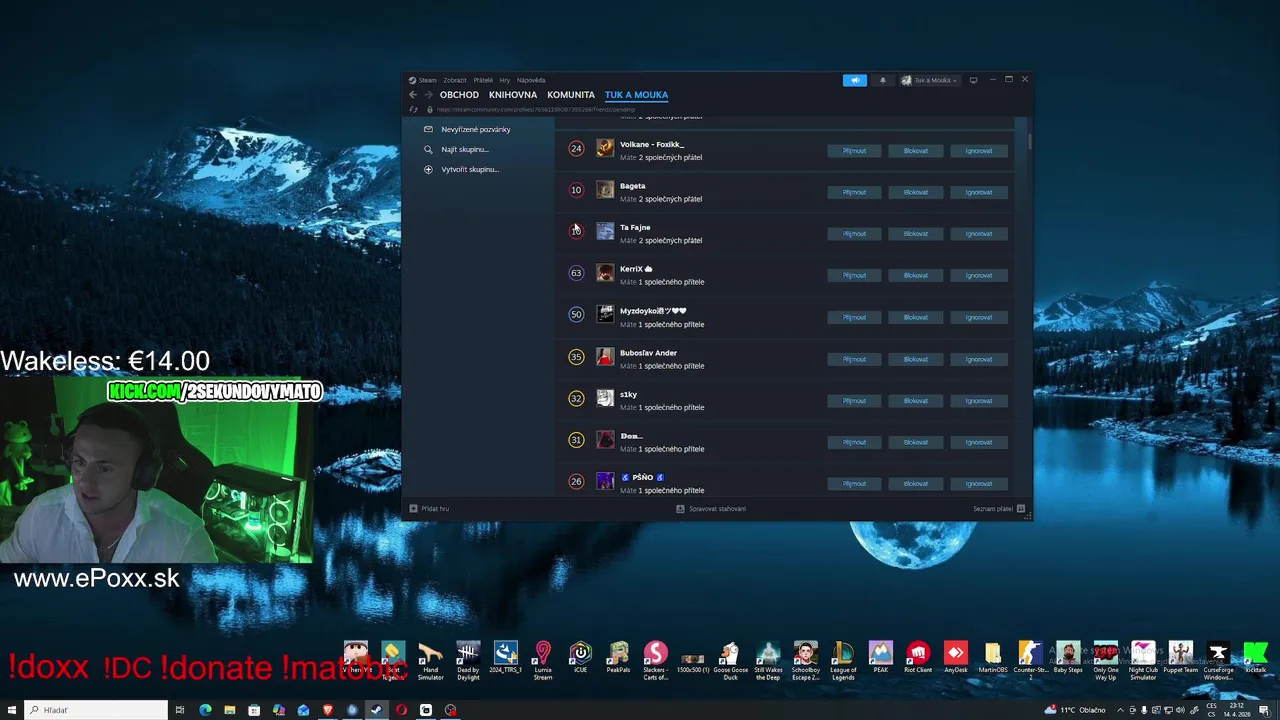Switch Steam to Big Picture mode
This screenshot has height=720, width=1280.
973,80
